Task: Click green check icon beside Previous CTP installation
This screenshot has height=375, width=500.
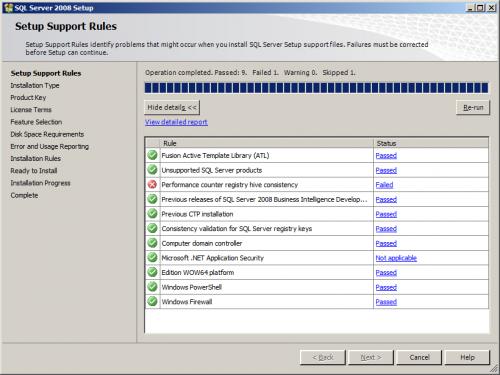Action: (x=152, y=214)
